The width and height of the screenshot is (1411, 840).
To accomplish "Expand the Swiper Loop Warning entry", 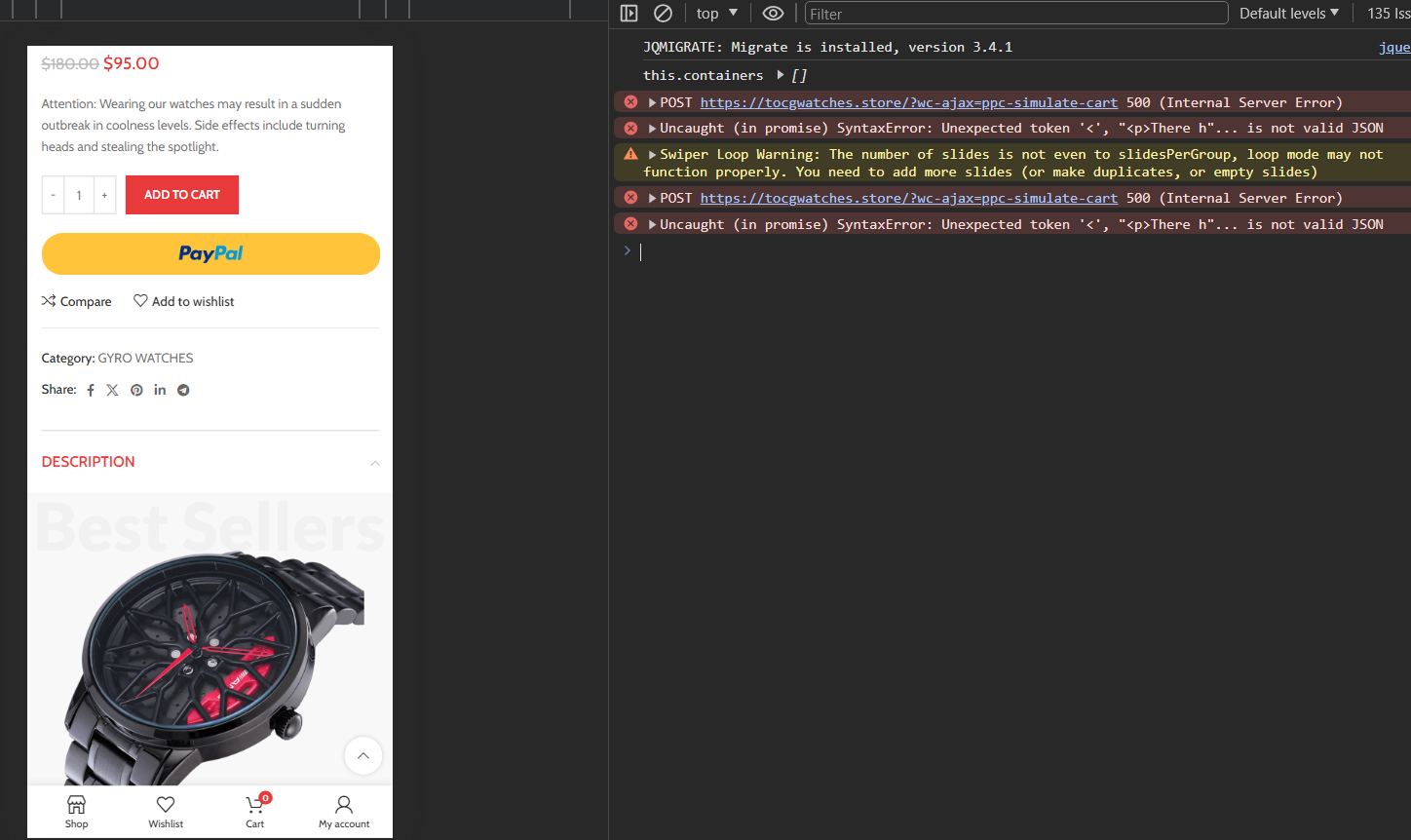I will point(652,154).
